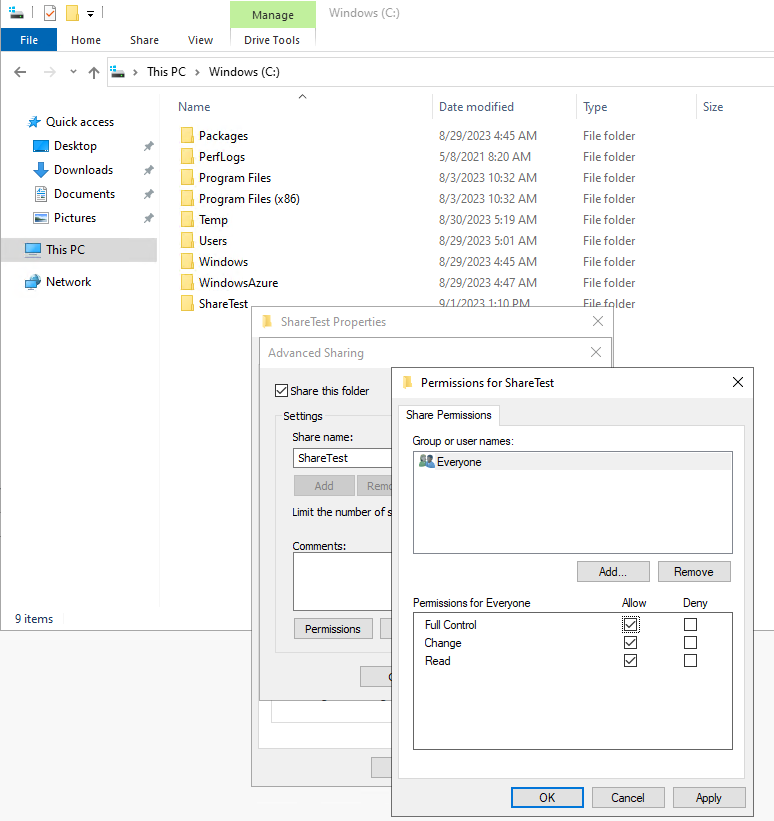Click Add... button in Permissions dialog
This screenshot has width=774, height=821.
tap(613, 572)
